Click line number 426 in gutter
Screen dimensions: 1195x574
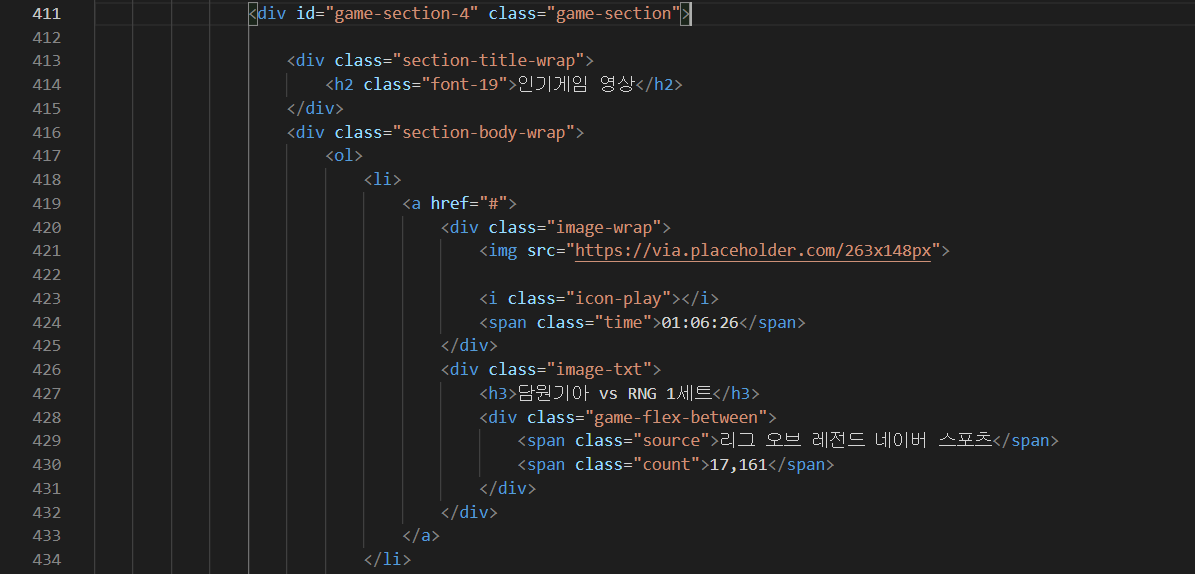pyautogui.click(x=47, y=370)
